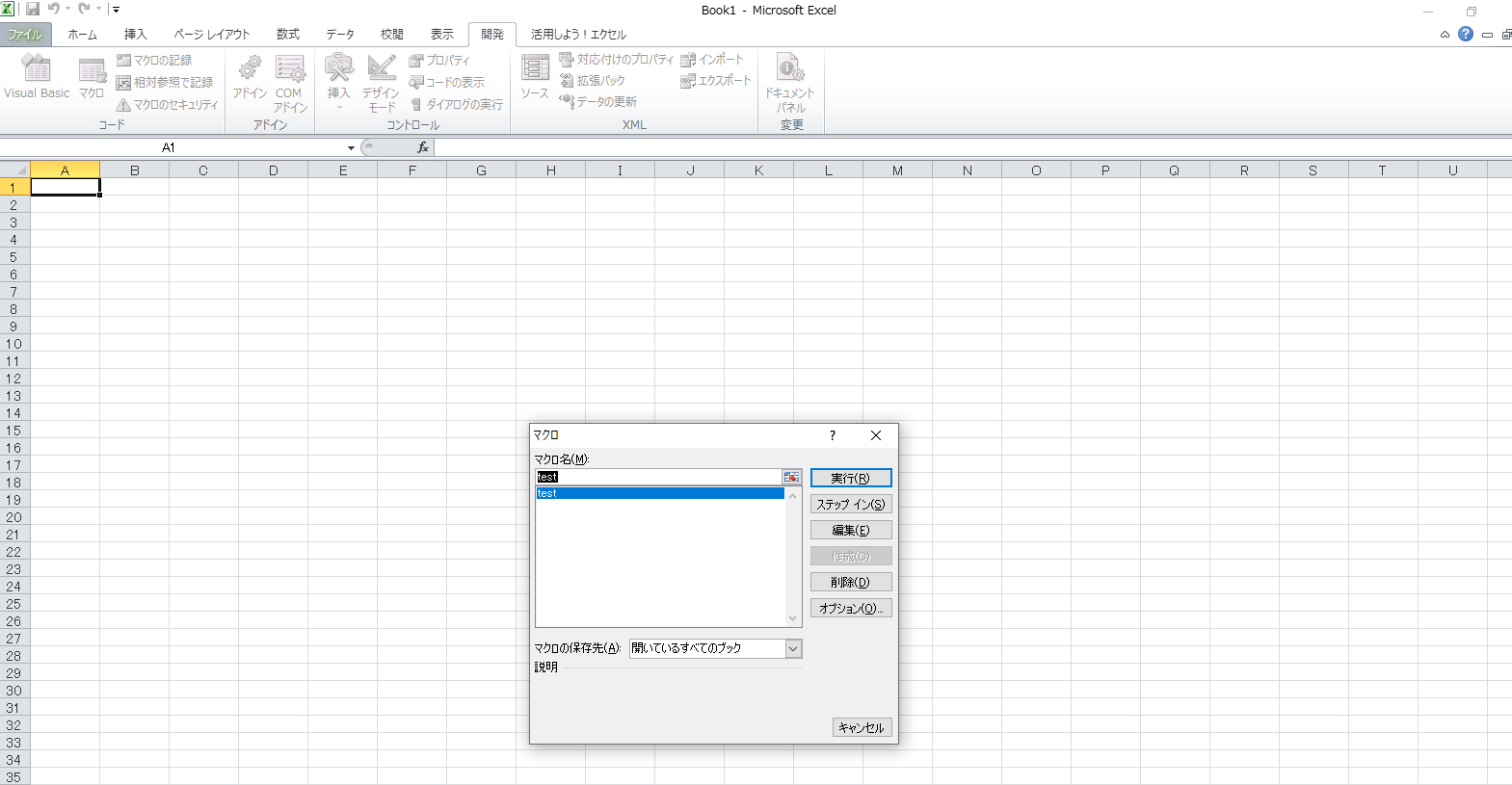The image size is (1512, 785).
Task: Start recording a macro (マクロの記録)
Action: (x=154, y=60)
